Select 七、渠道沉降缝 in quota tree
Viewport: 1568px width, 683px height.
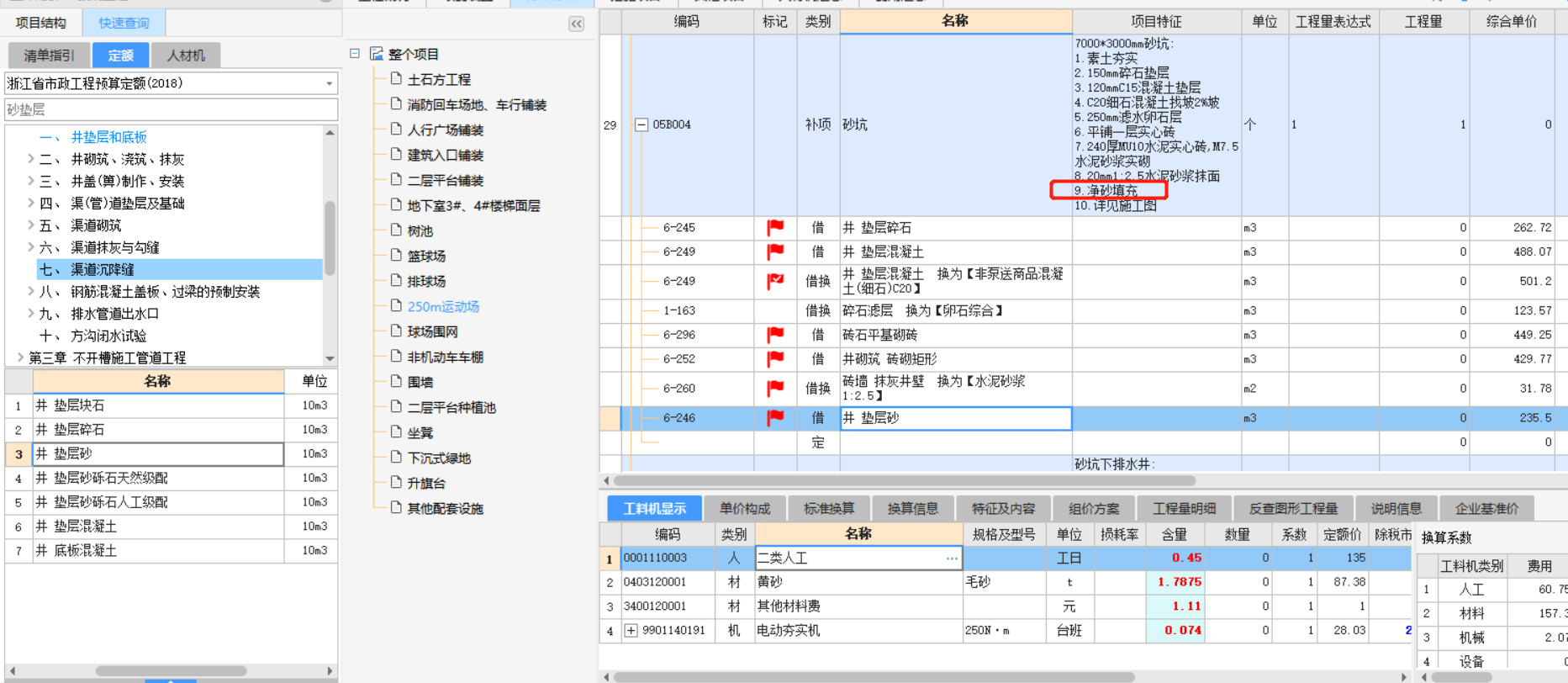(x=179, y=269)
